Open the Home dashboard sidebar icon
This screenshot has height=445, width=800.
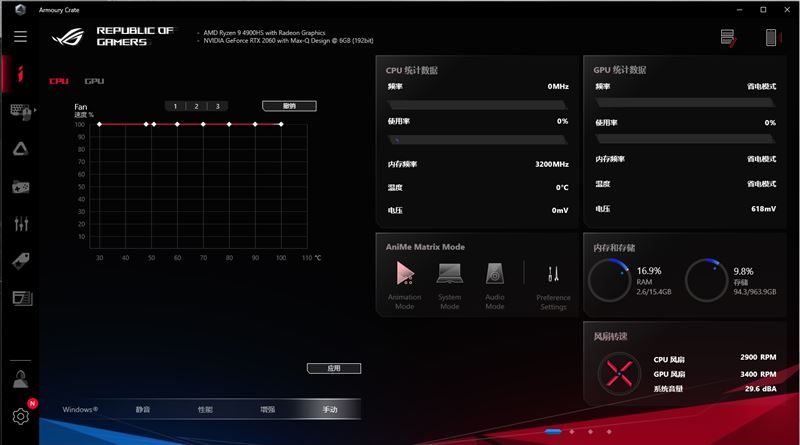point(20,74)
